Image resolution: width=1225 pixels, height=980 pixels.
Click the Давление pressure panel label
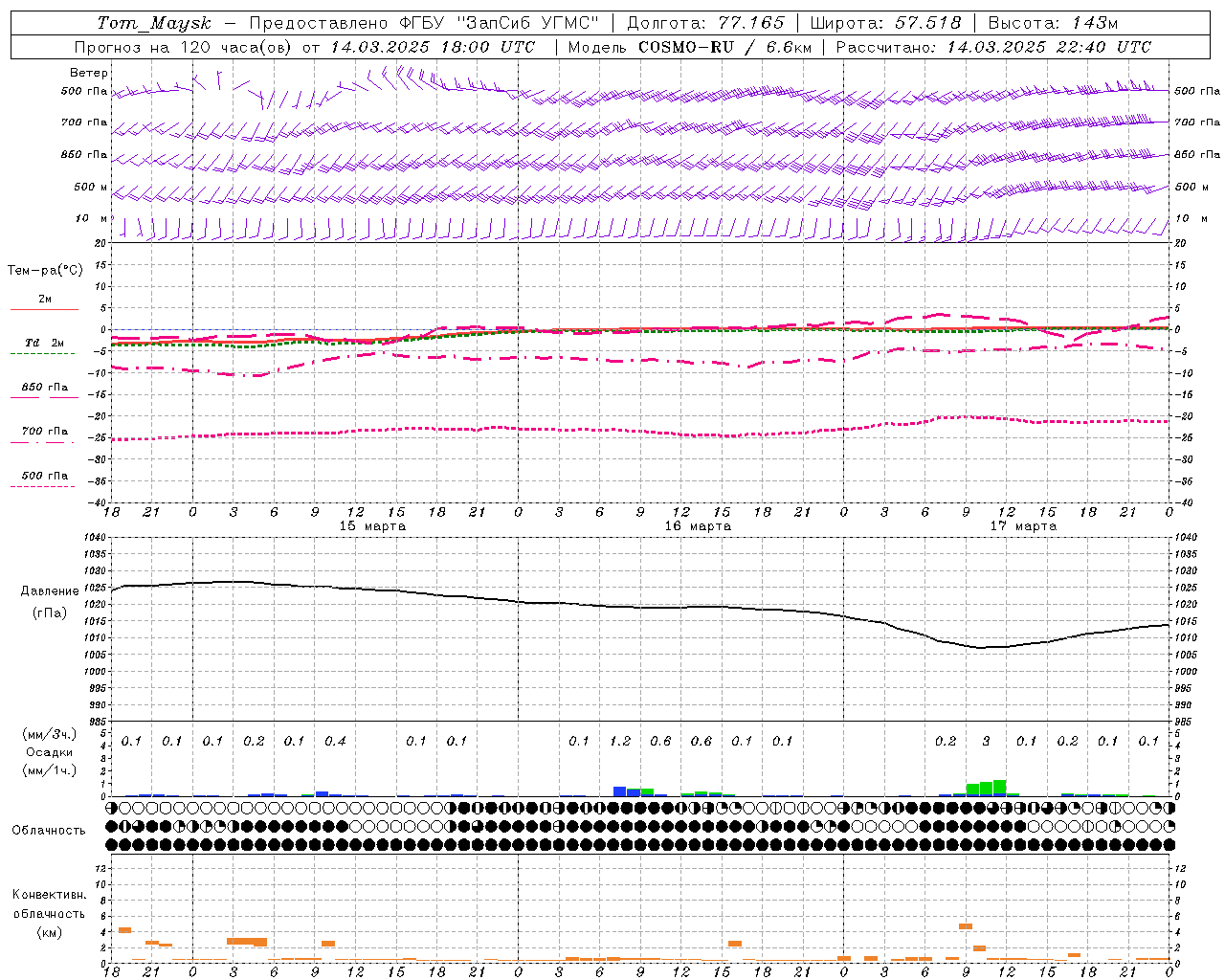tap(50, 591)
